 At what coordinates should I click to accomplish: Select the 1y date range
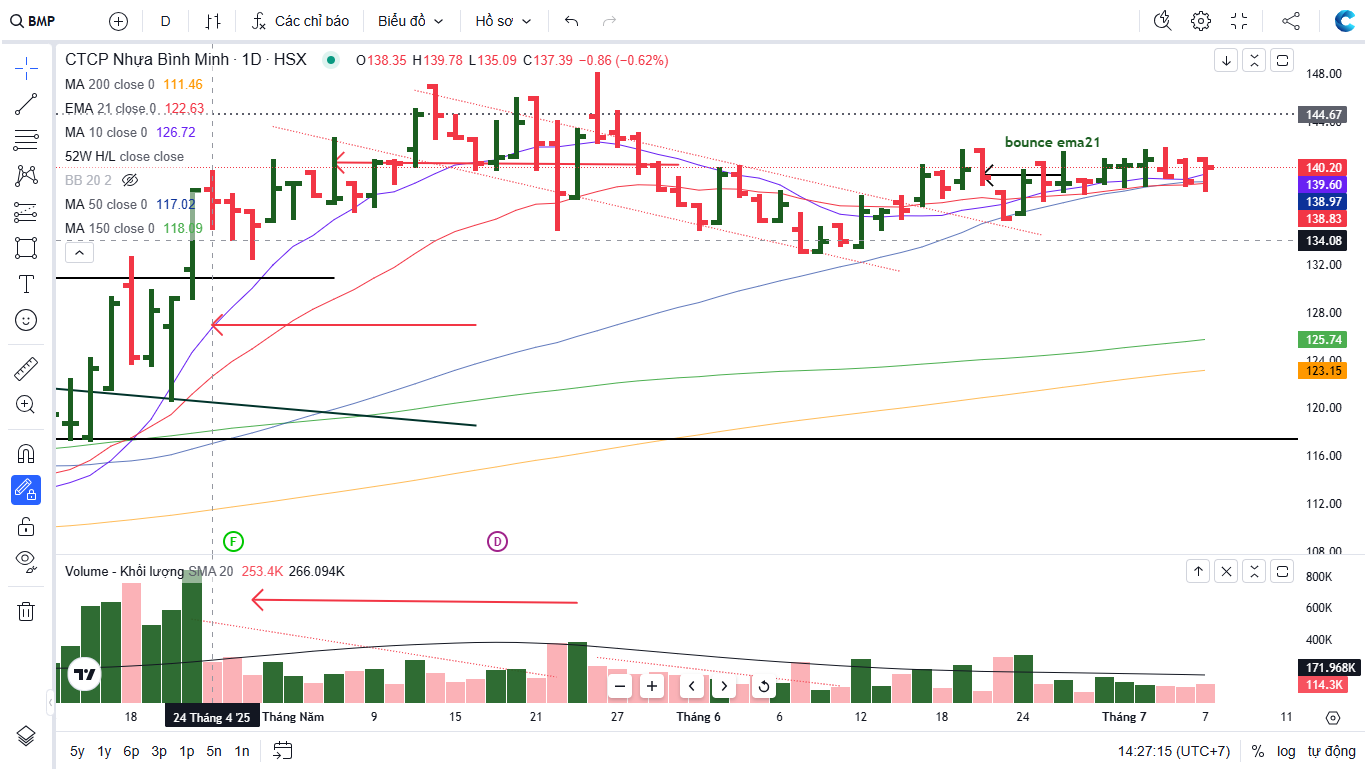104,751
